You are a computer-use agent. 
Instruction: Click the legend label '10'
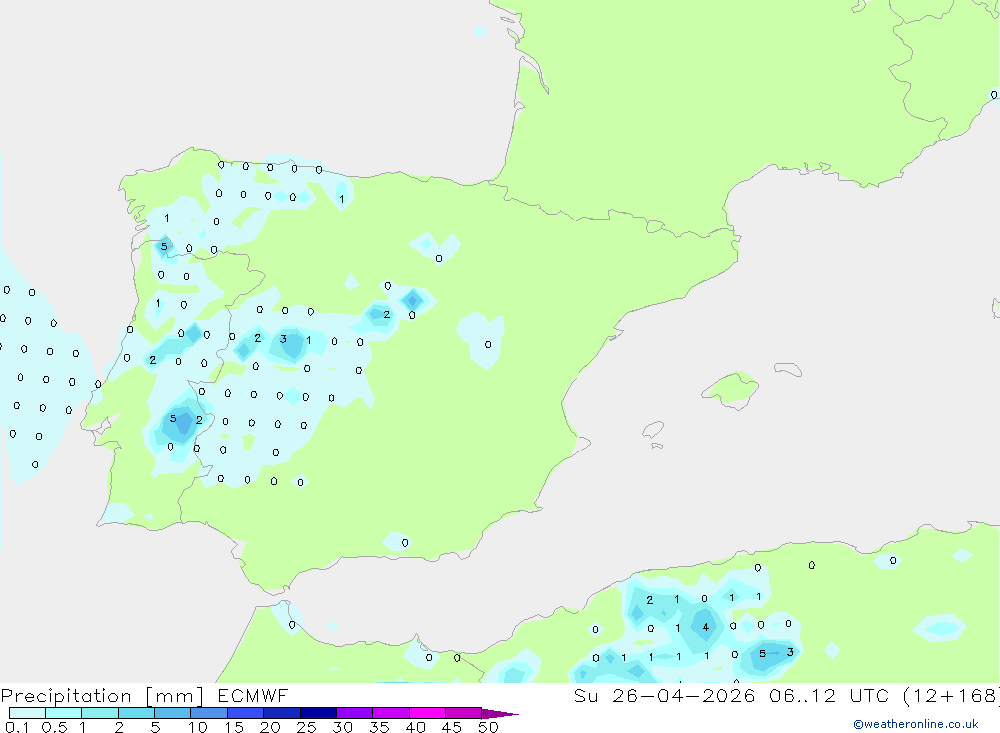(197, 727)
